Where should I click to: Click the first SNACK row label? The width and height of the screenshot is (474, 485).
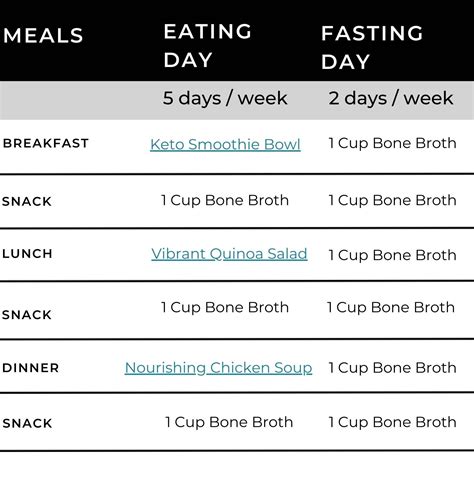point(27,201)
